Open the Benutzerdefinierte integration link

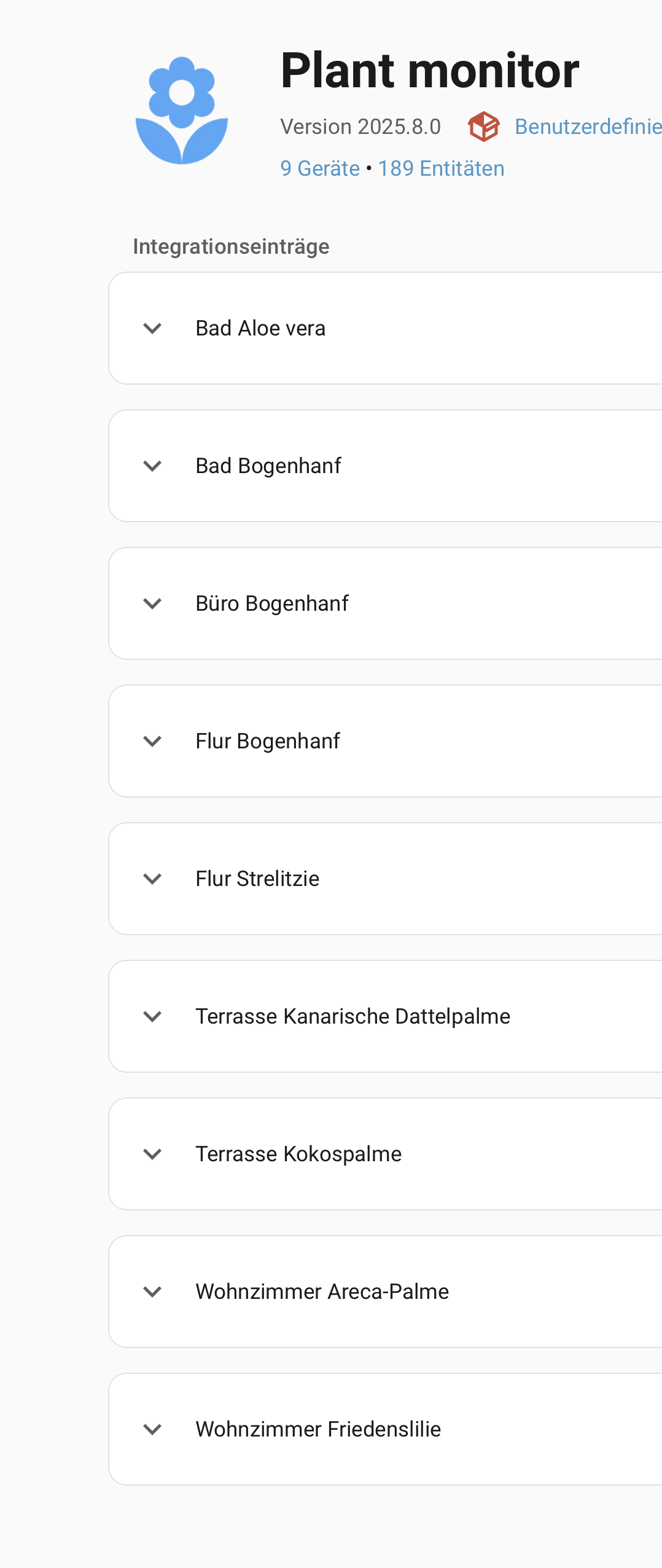click(x=587, y=127)
